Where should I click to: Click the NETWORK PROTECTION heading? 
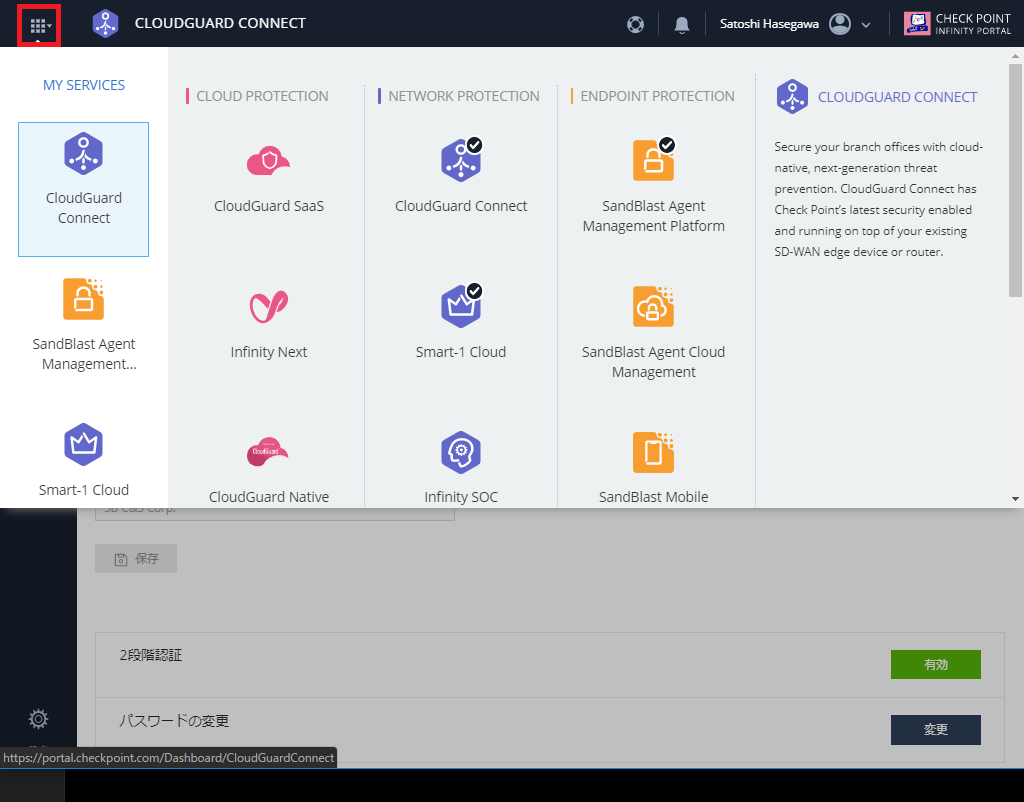464,96
